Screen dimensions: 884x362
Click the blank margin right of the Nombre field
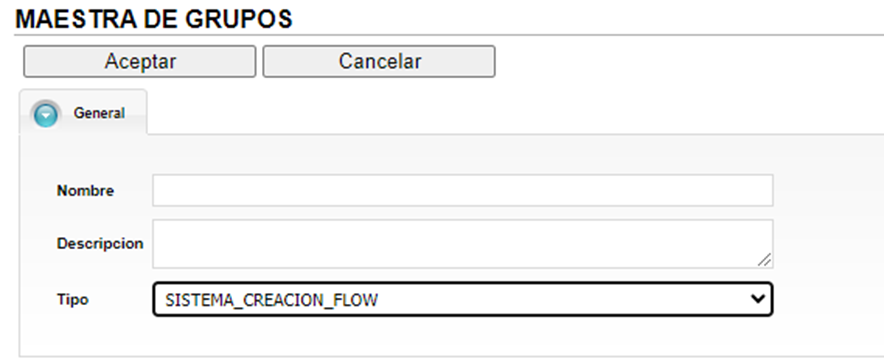(828, 190)
